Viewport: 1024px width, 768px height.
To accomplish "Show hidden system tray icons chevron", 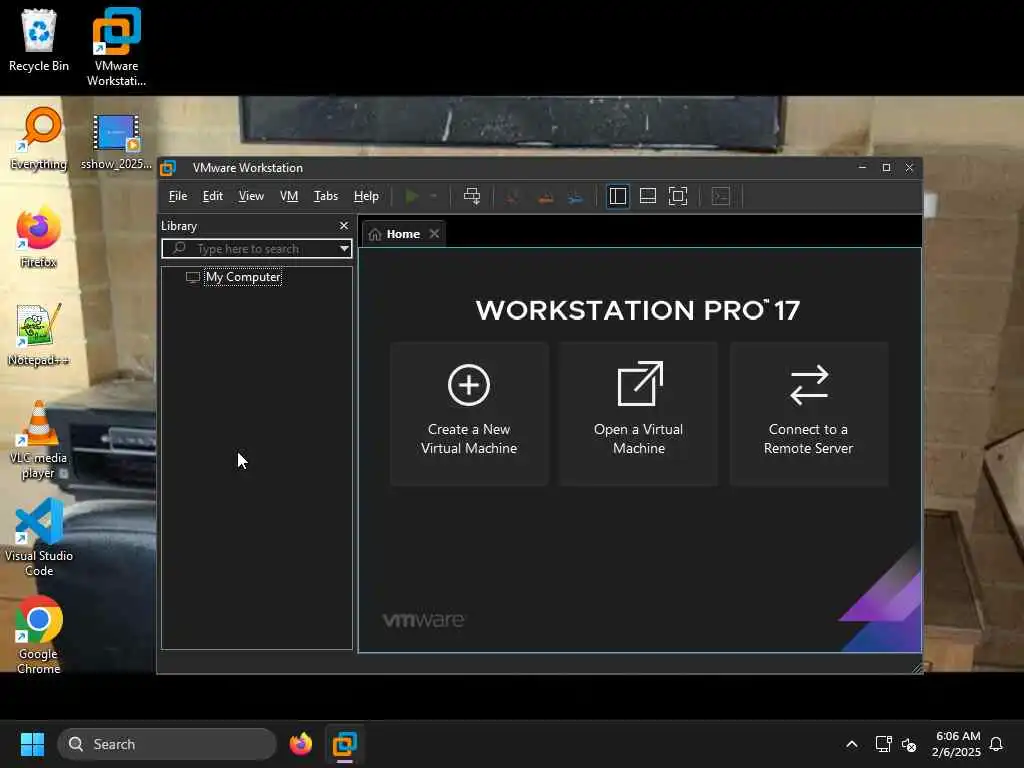I will tap(852, 744).
